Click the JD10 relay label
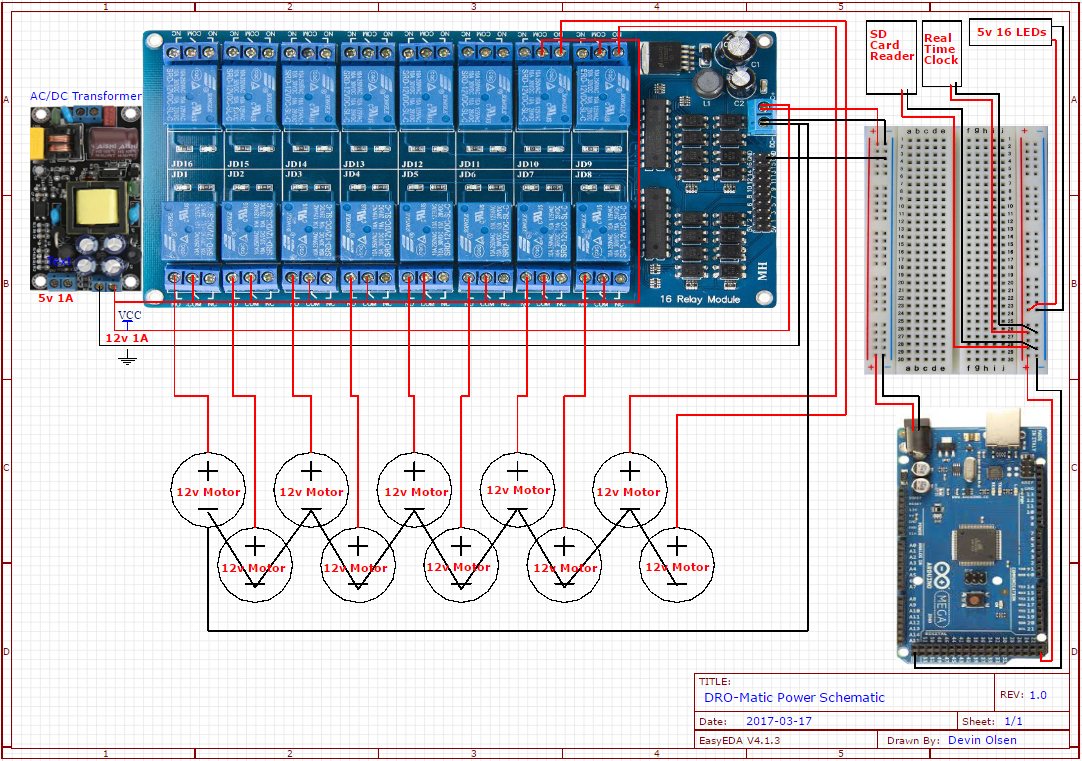The width and height of the screenshot is (1082, 761). tap(528, 164)
